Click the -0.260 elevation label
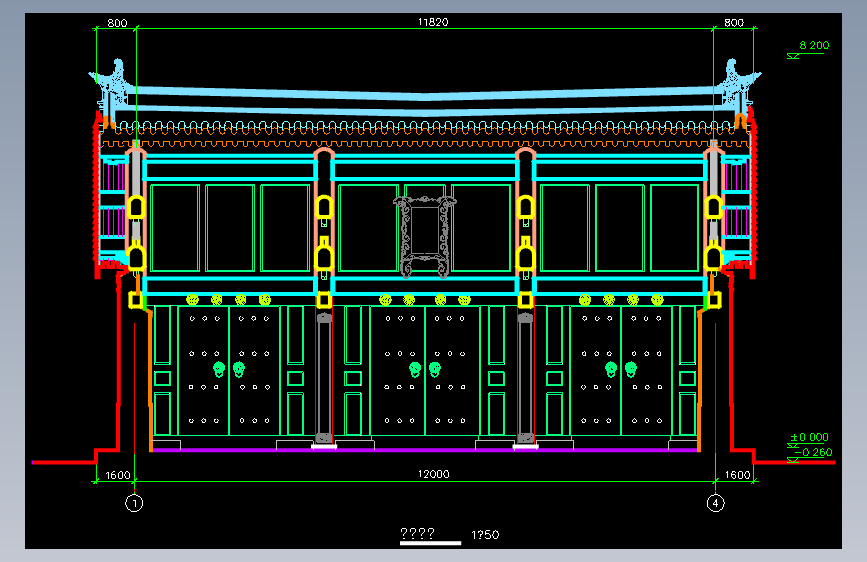 point(813,452)
